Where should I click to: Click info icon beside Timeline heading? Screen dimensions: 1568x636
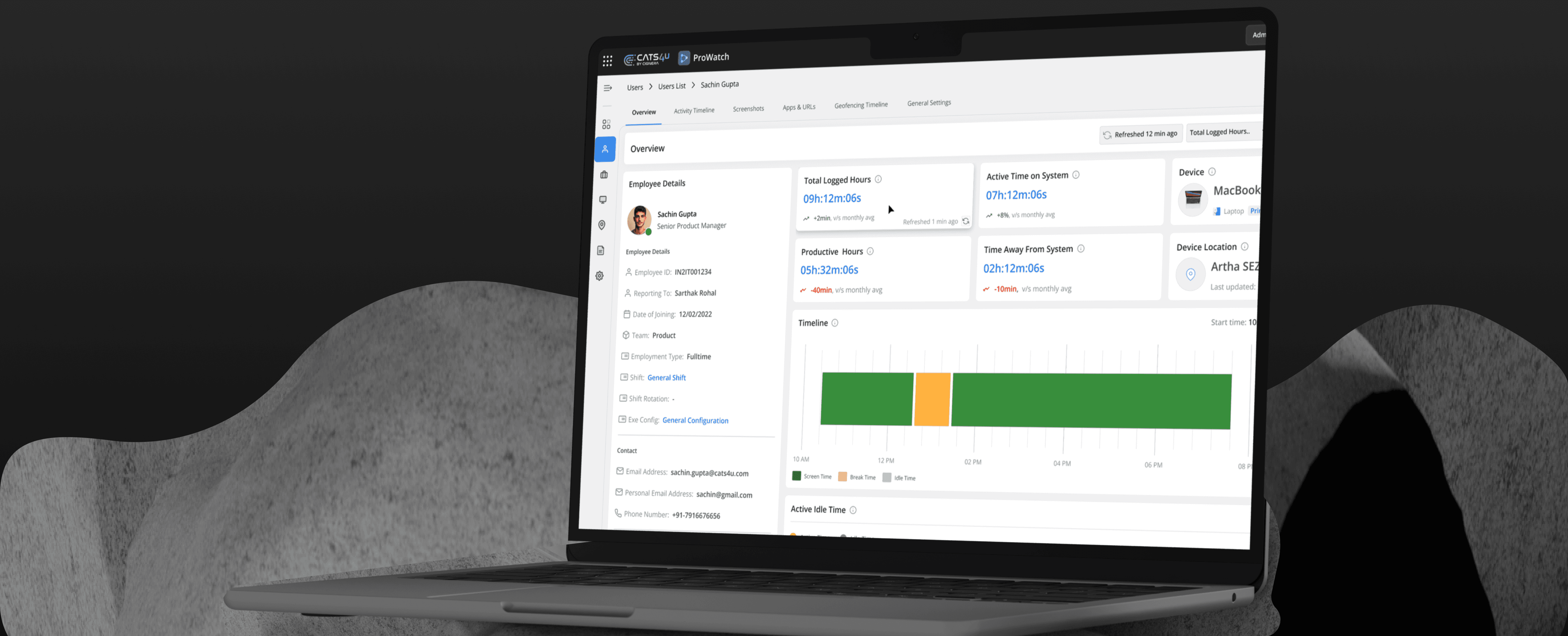click(835, 323)
